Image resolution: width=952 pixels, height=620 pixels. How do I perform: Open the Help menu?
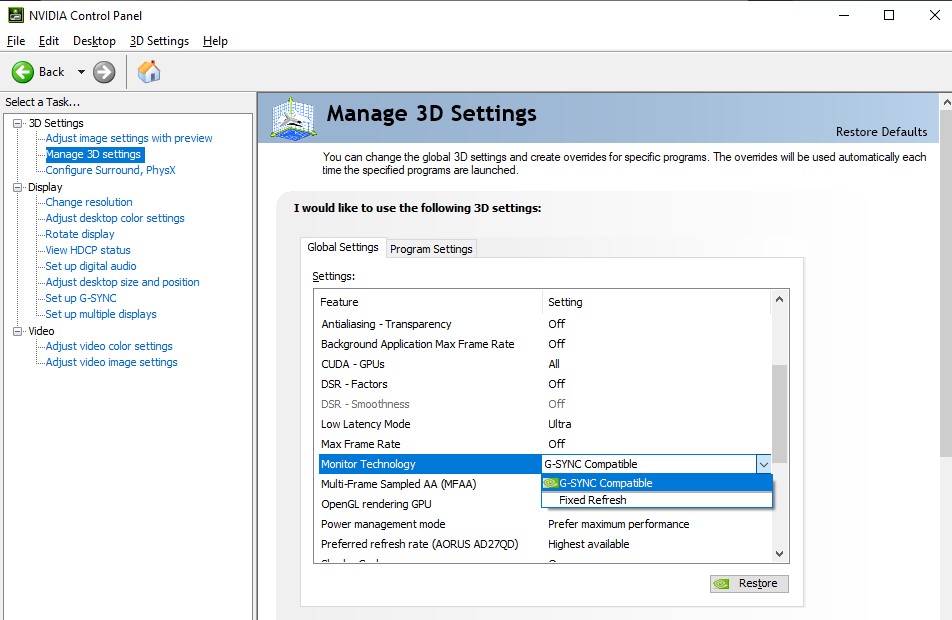(x=215, y=41)
